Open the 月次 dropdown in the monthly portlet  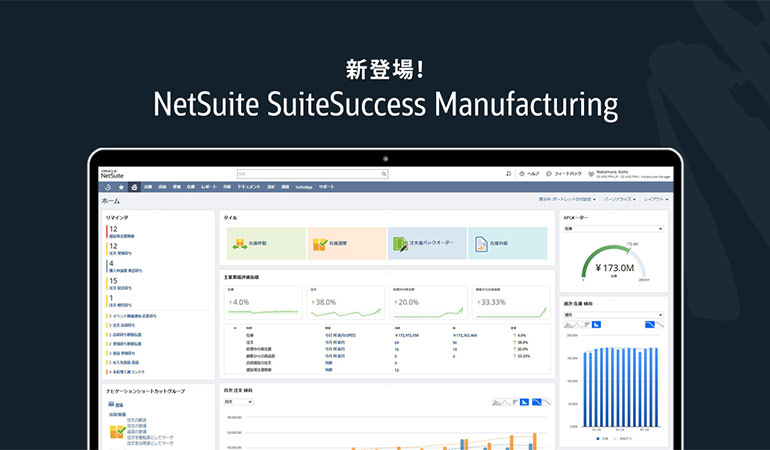239,402
